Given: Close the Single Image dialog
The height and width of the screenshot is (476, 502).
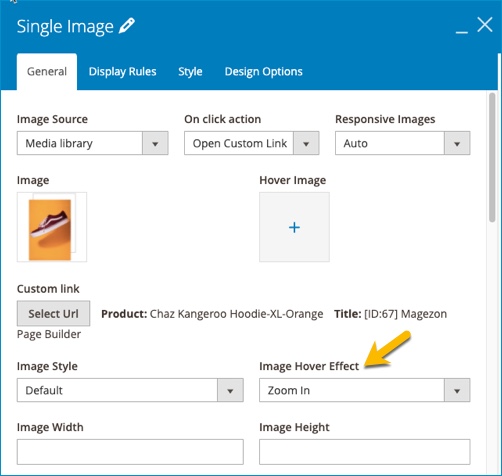Looking at the screenshot, I should tap(485, 25).
